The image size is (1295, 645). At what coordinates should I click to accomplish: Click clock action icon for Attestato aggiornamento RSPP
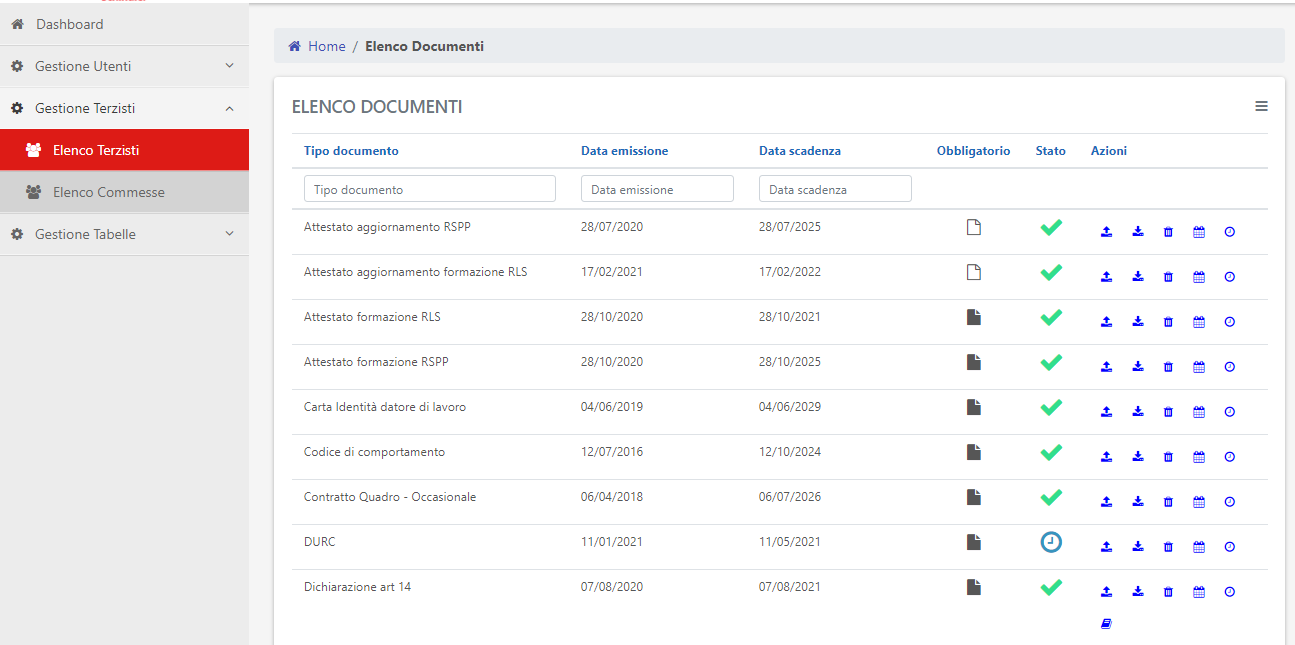1230,232
